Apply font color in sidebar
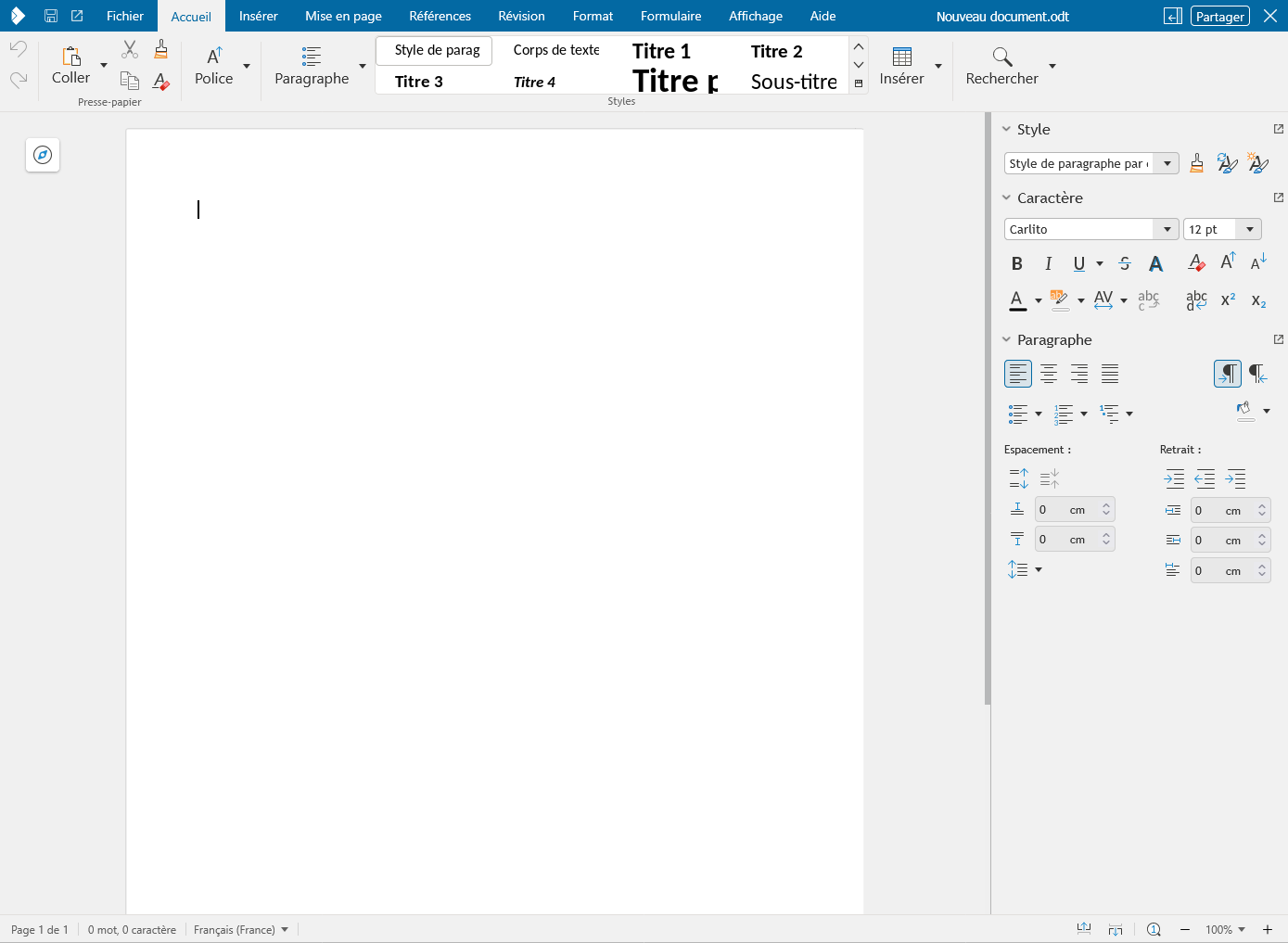The image size is (1288, 943). click(1017, 299)
